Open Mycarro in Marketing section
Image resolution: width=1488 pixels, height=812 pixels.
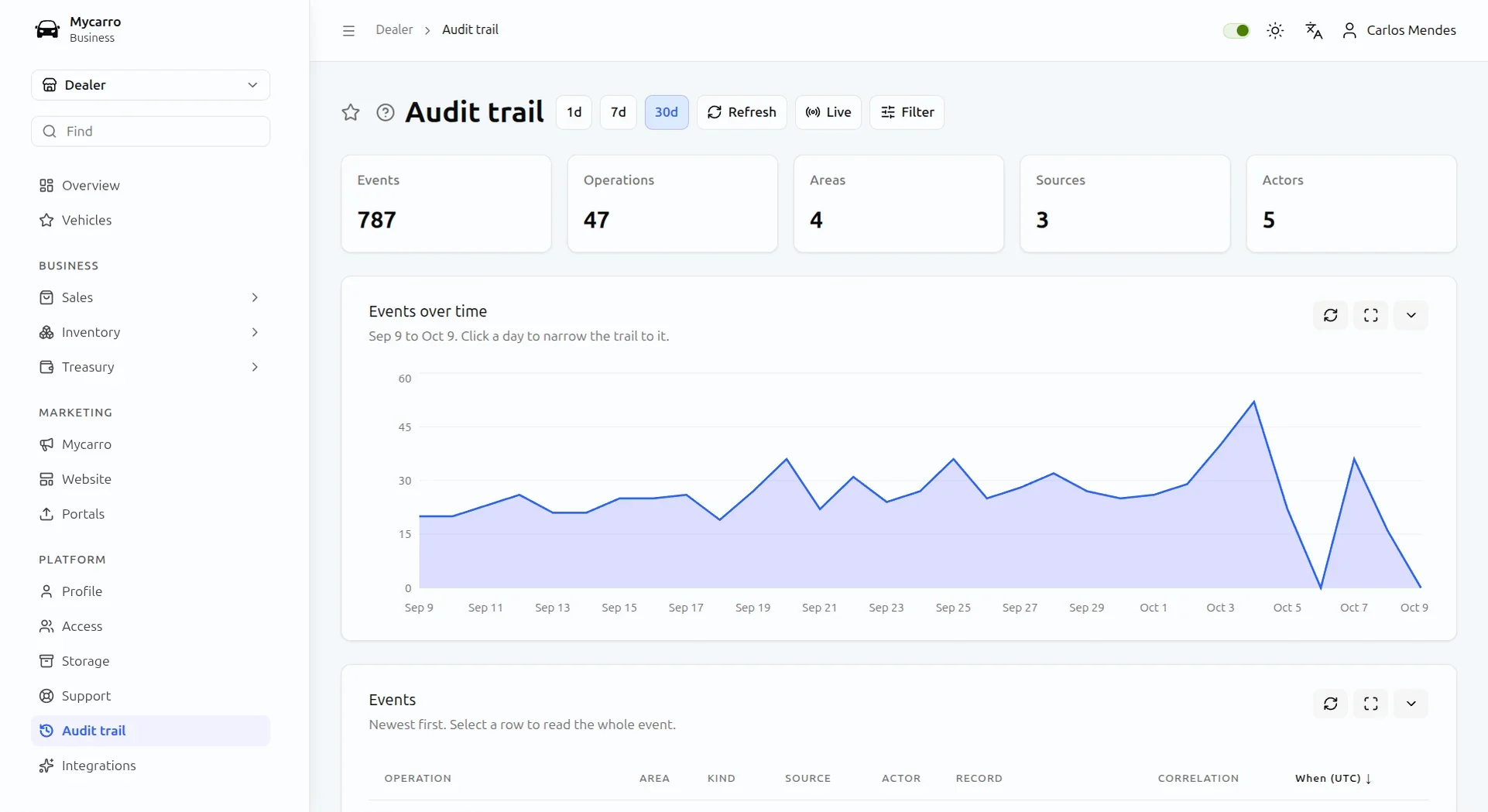point(151,444)
